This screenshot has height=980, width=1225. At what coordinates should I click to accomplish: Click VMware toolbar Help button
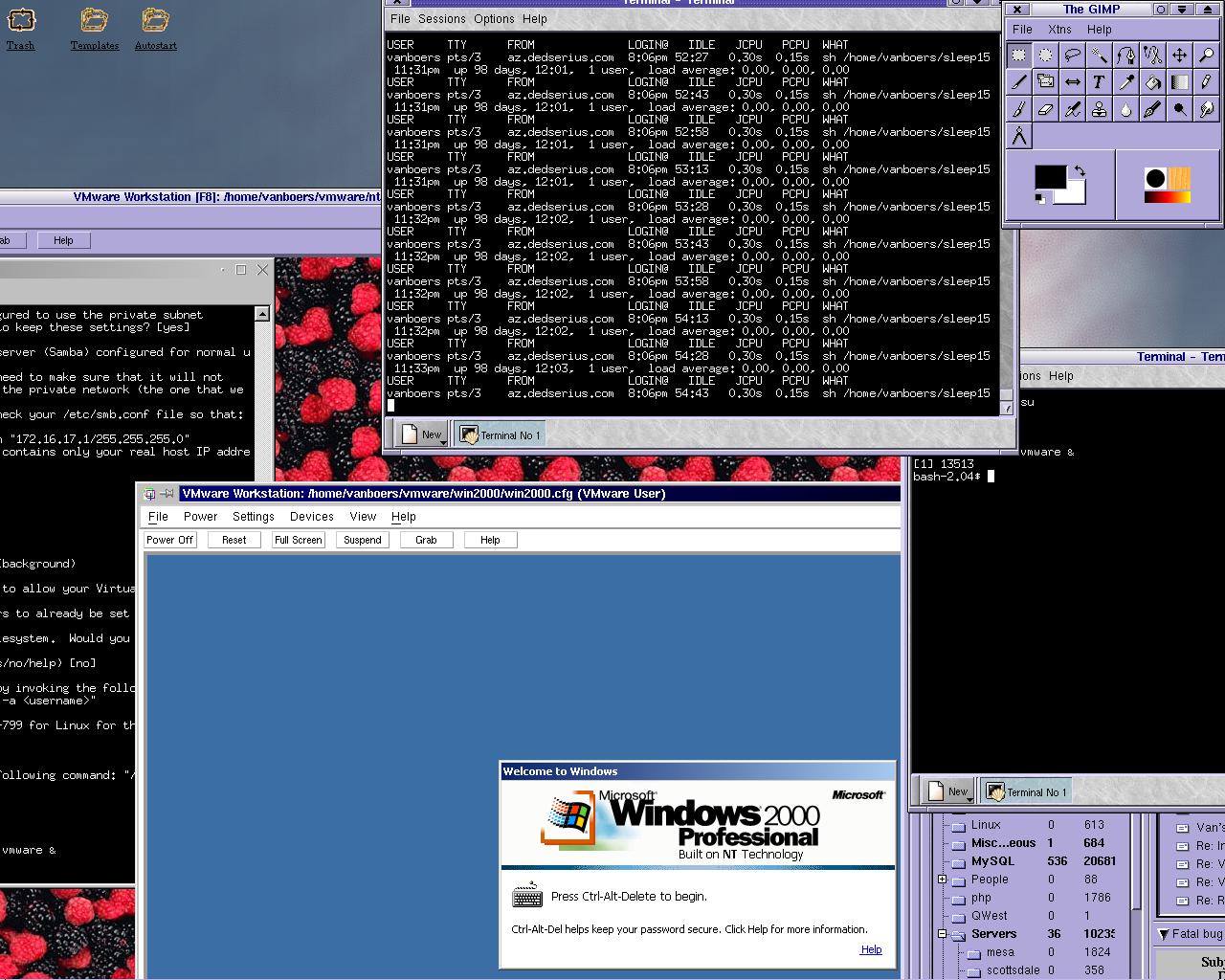(490, 540)
